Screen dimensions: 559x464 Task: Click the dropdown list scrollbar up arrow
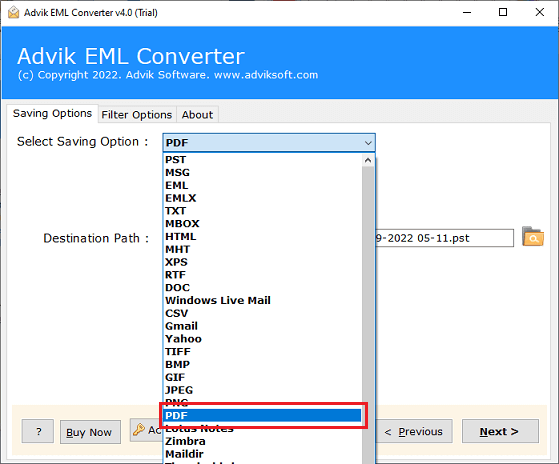click(x=368, y=160)
